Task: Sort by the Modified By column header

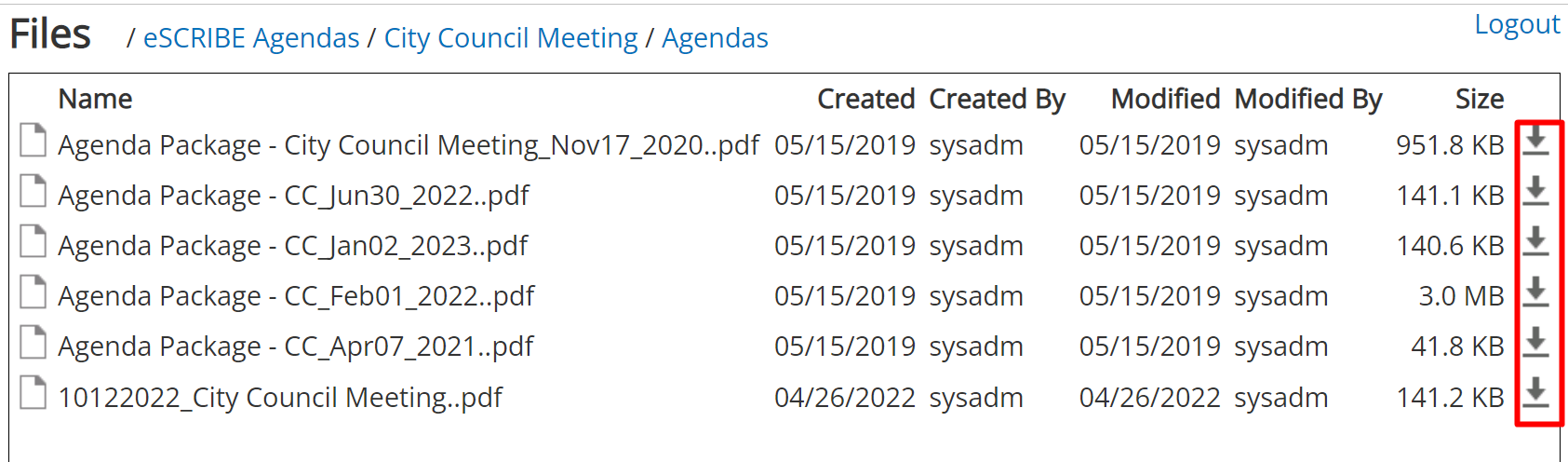Action: click(1308, 99)
